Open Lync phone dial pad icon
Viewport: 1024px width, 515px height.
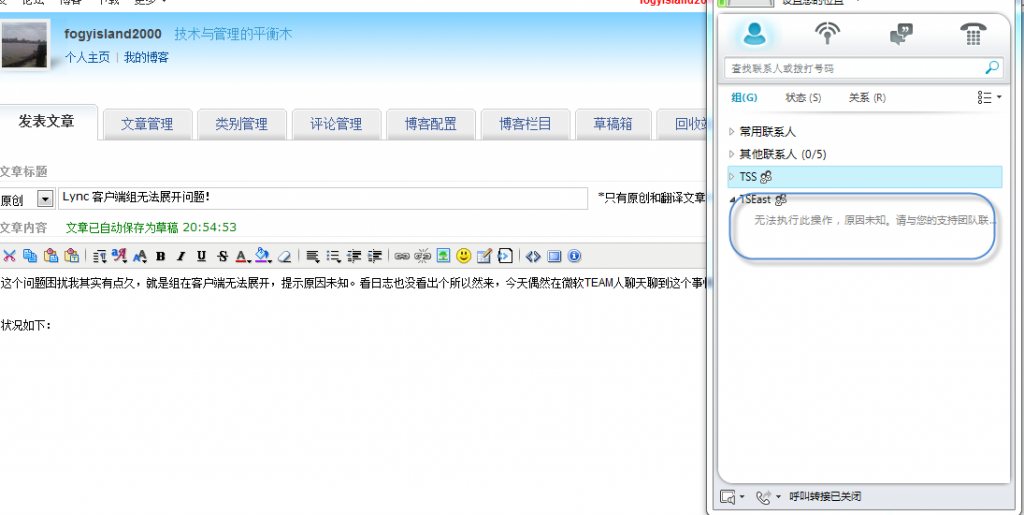(973, 33)
